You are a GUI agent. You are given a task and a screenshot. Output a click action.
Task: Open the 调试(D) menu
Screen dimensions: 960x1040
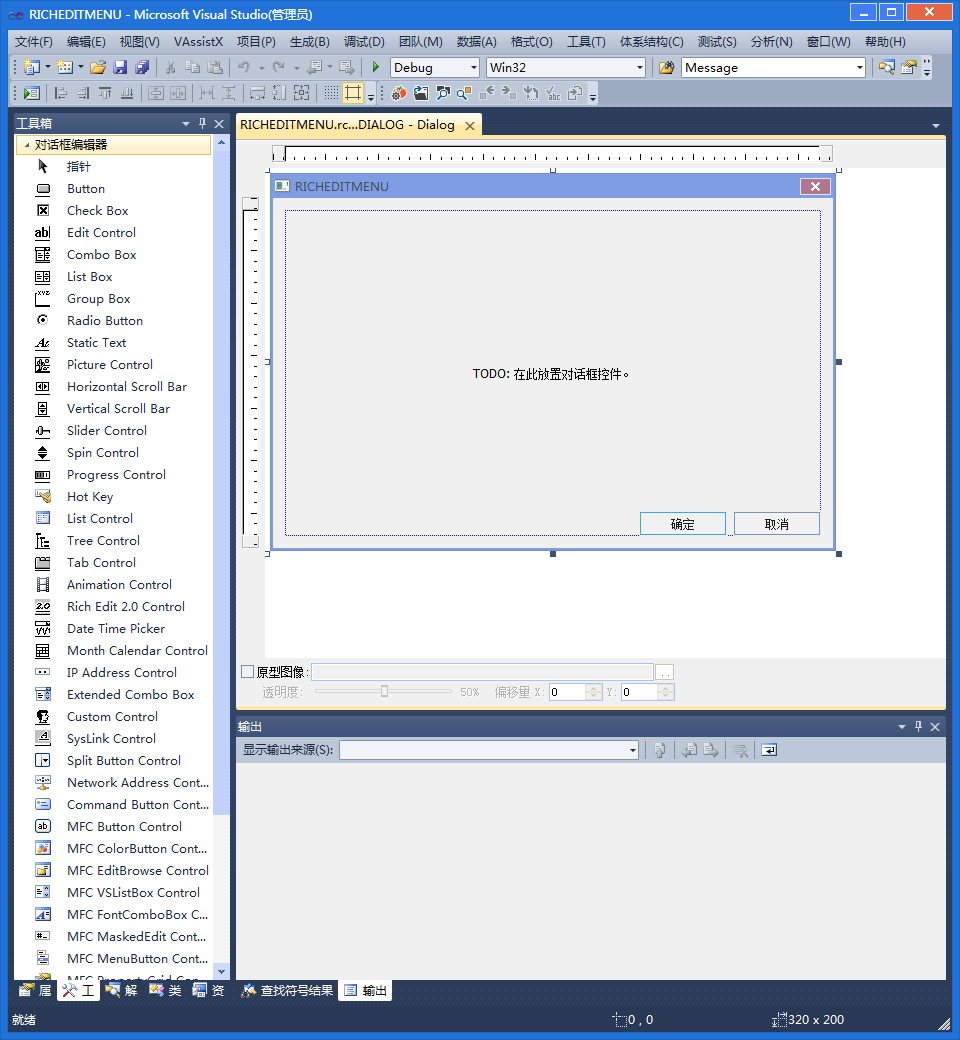[x=364, y=42]
